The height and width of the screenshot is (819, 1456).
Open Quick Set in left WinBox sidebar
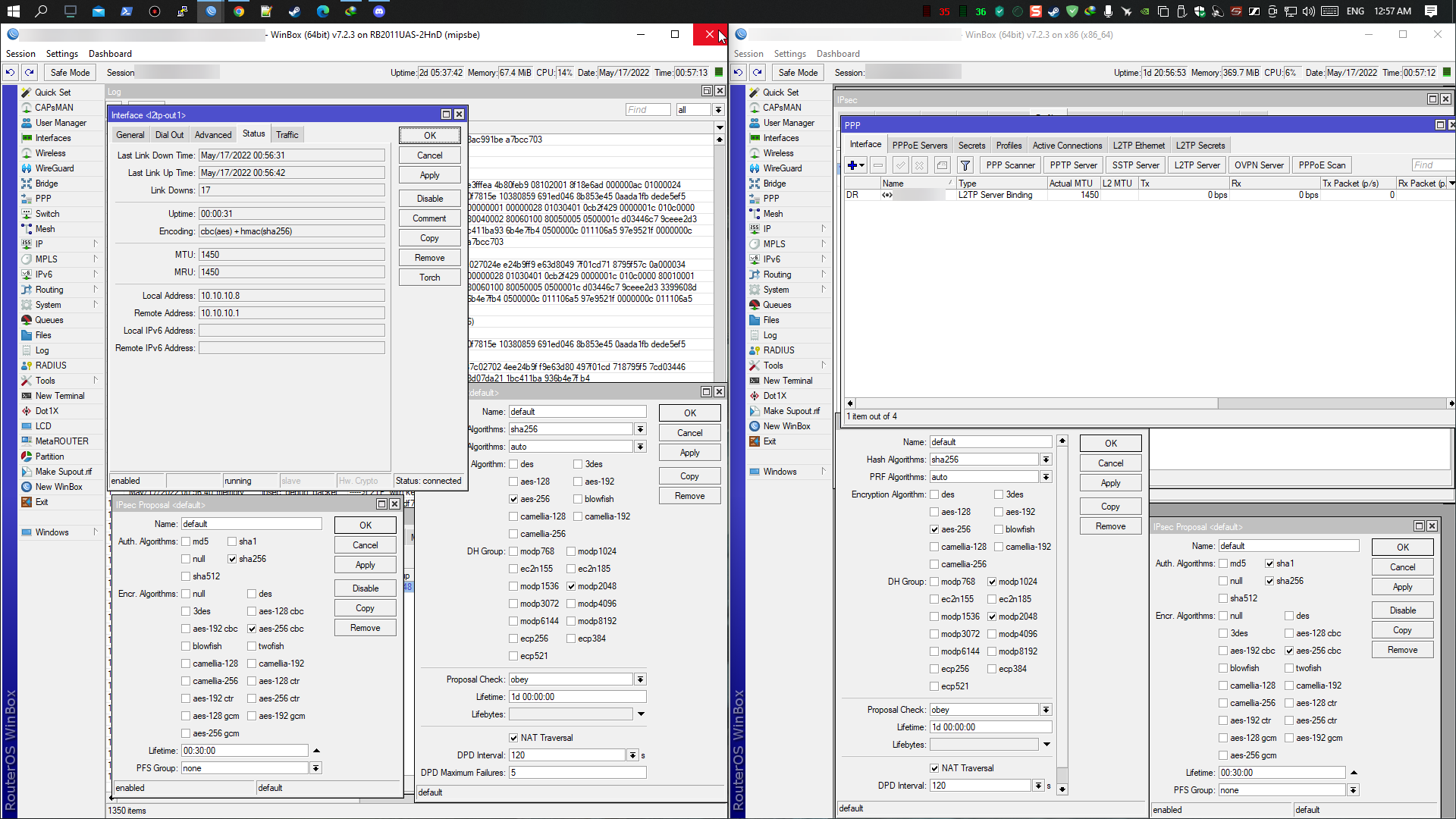click(52, 92)
